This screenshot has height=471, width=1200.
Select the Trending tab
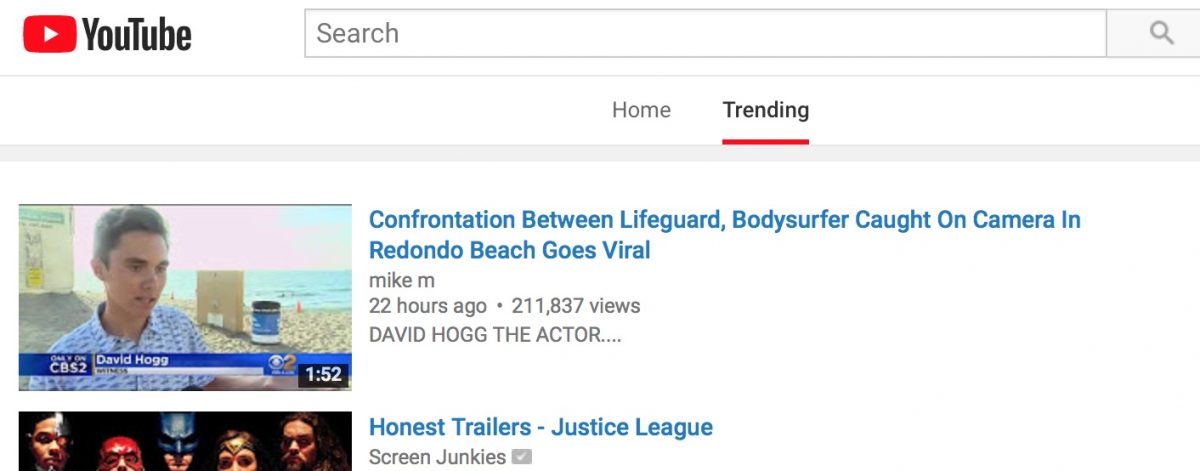(x=765, y=110)
